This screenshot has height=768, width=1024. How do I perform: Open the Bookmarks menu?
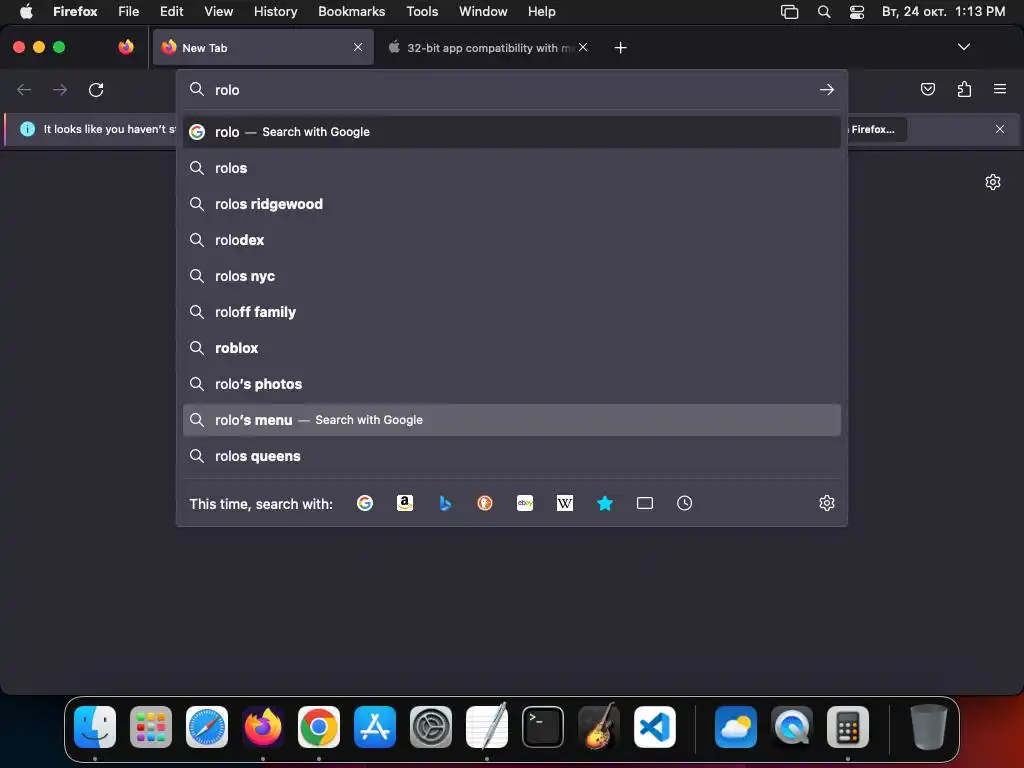[351, 11]
